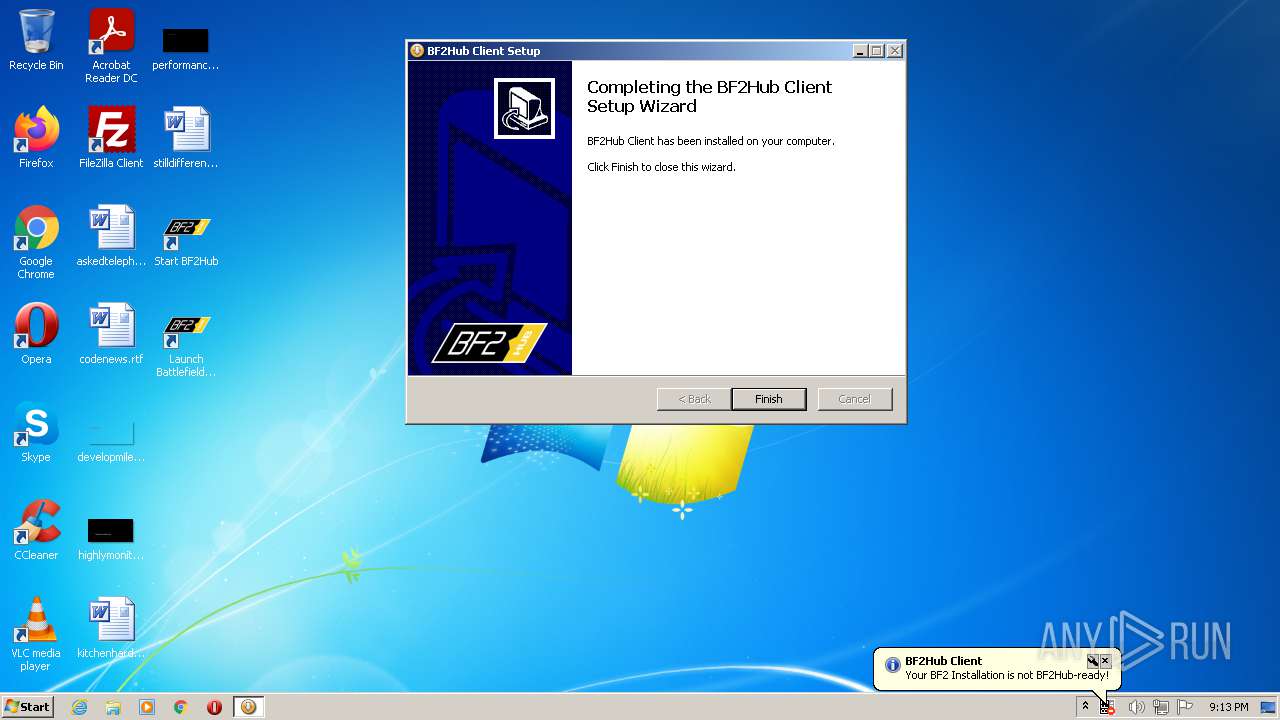1280x720 pixels.
Task: Select the Google Chrome desktop shortcut
Action: (x=36, y=243)
